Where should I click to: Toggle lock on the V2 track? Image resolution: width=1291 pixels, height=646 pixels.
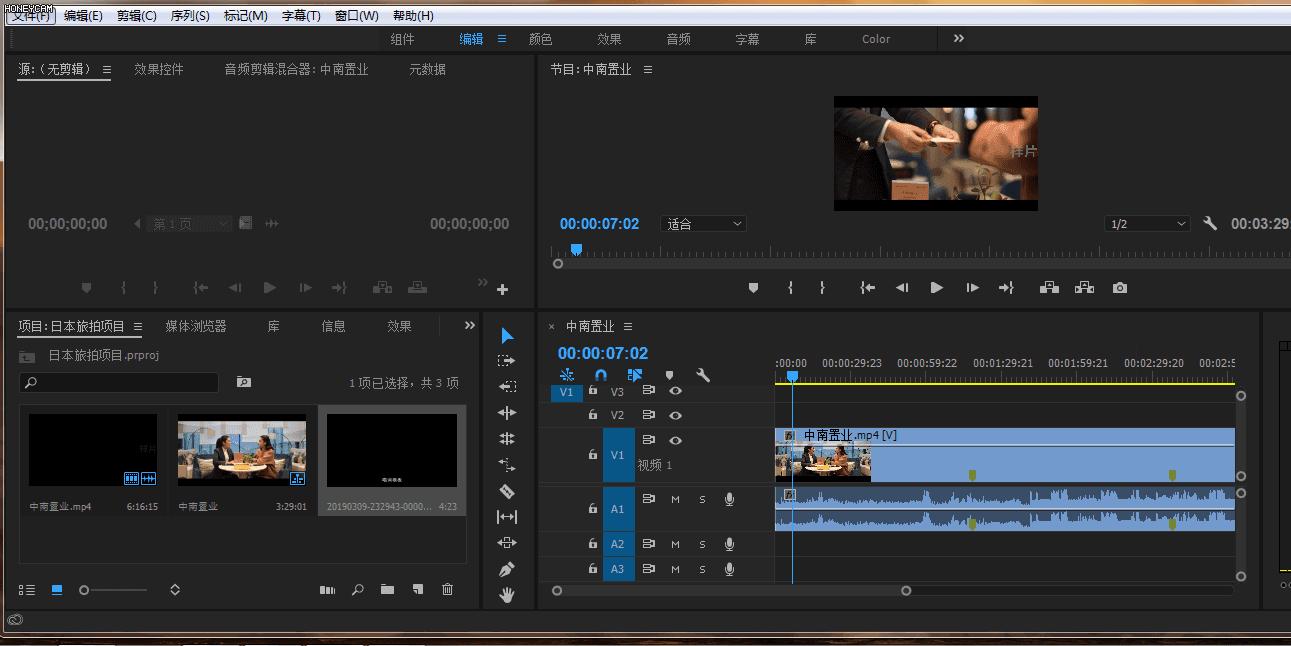tap(592, 415)
